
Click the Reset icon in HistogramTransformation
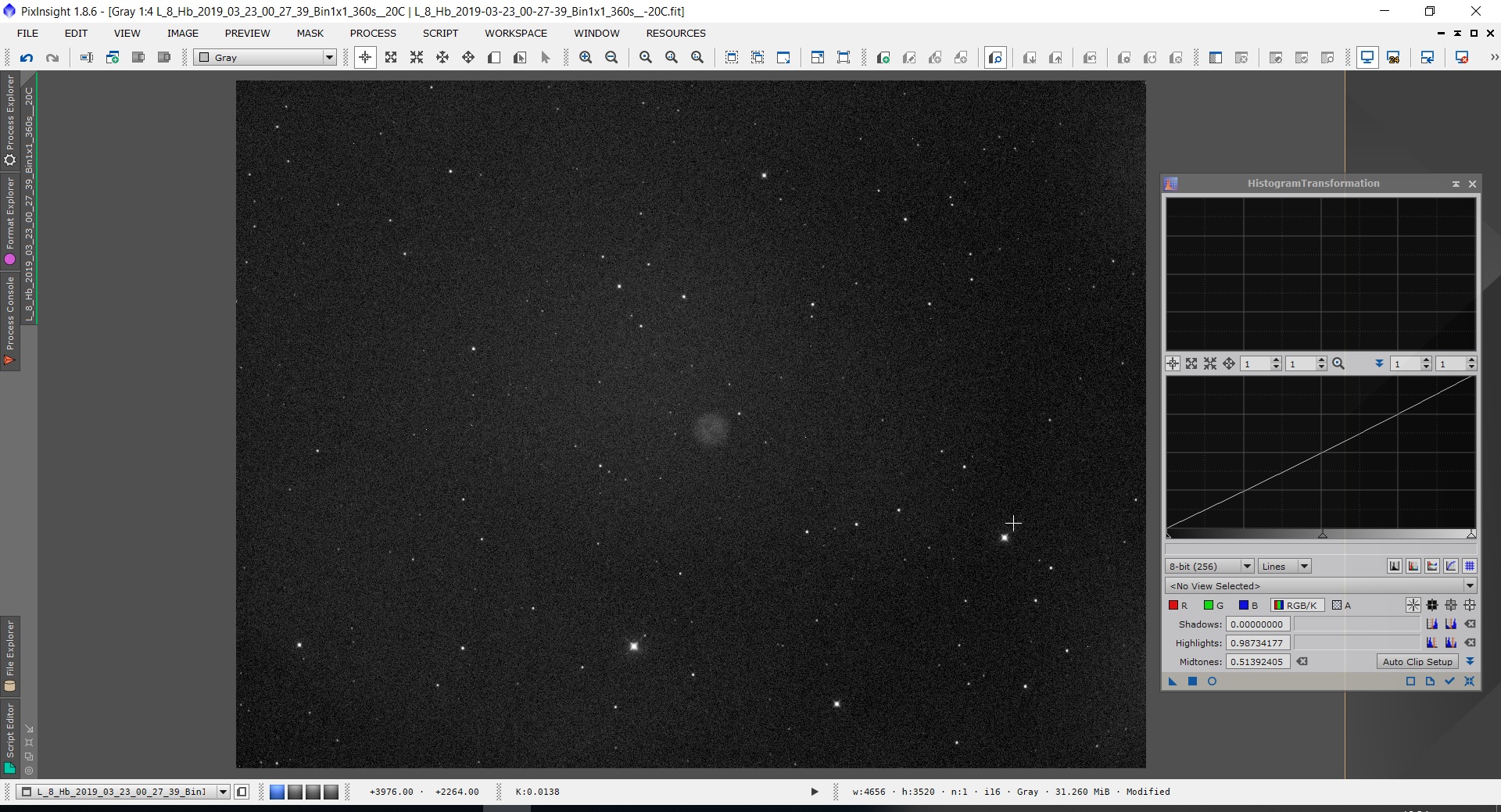[x=1469, y=681]
